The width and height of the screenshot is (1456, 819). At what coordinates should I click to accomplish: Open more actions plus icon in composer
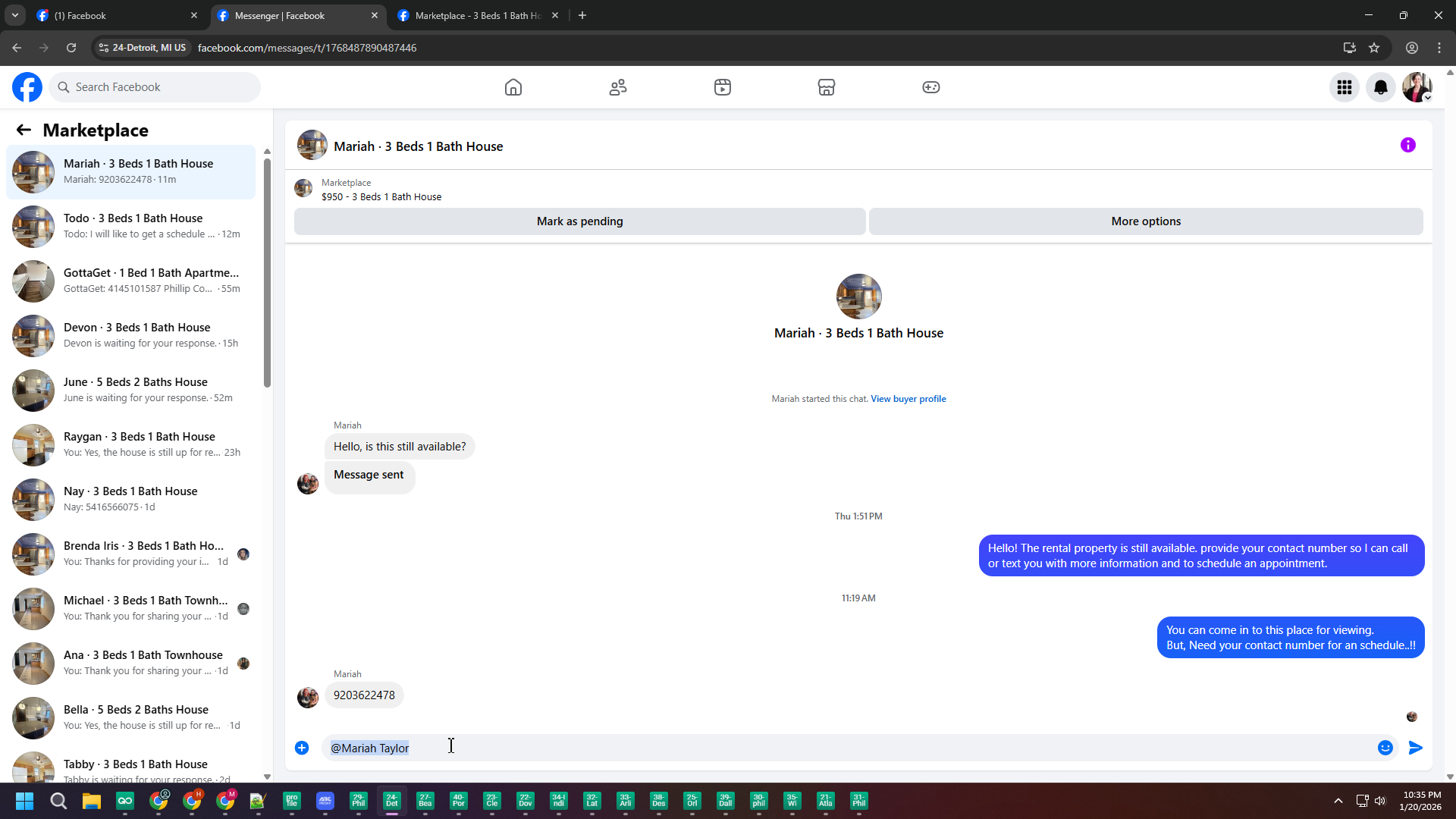pos(302,748)
